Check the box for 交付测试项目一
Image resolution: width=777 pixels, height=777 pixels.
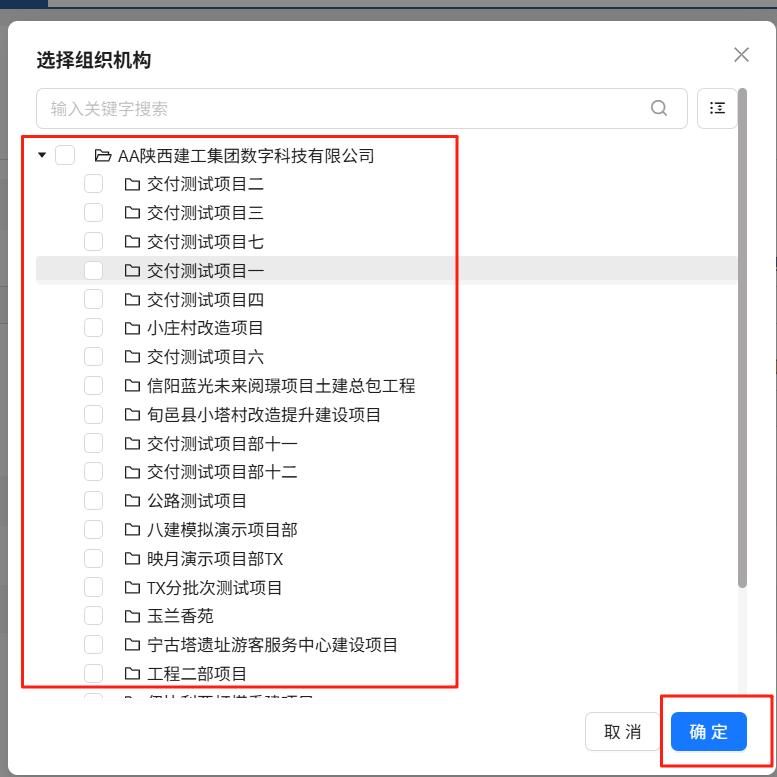point(93,270)
